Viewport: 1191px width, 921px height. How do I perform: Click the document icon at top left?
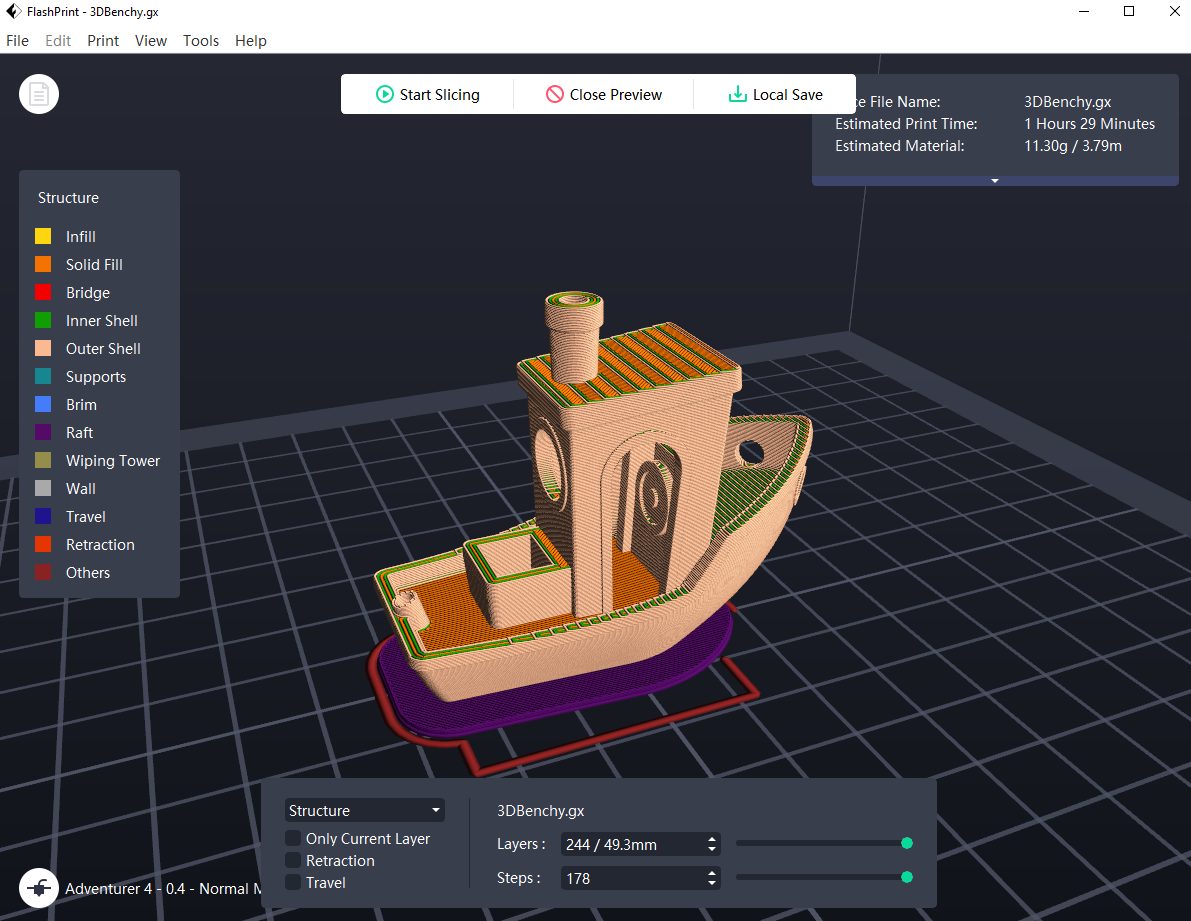(39, 94)
